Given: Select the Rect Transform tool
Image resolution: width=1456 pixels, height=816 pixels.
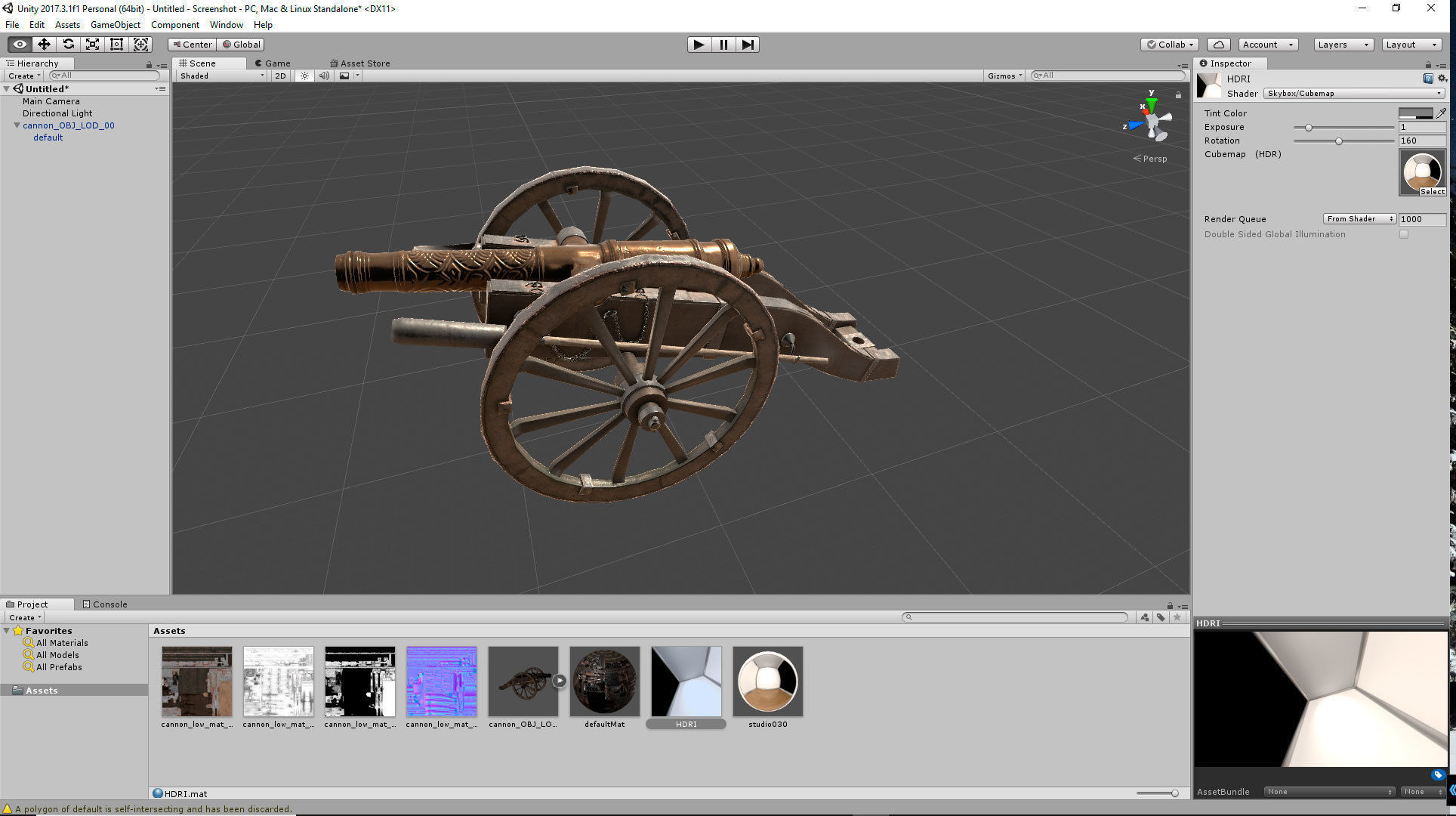Looking at the screenshot, I should 116,44.
